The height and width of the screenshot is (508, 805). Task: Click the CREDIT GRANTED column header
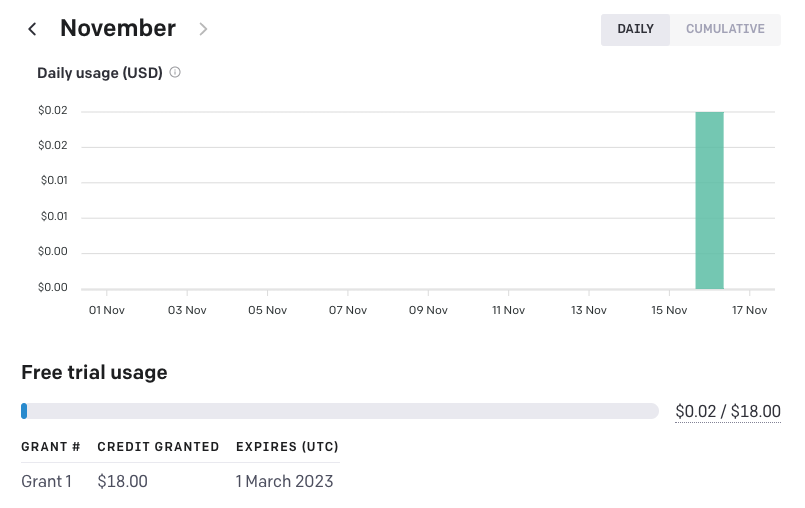[x=158, y=447]
